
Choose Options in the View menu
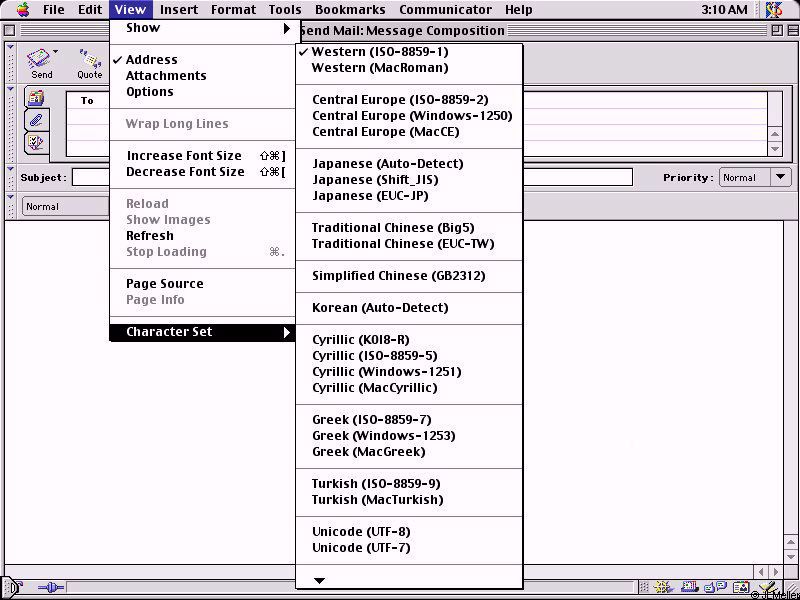(203, 92)
